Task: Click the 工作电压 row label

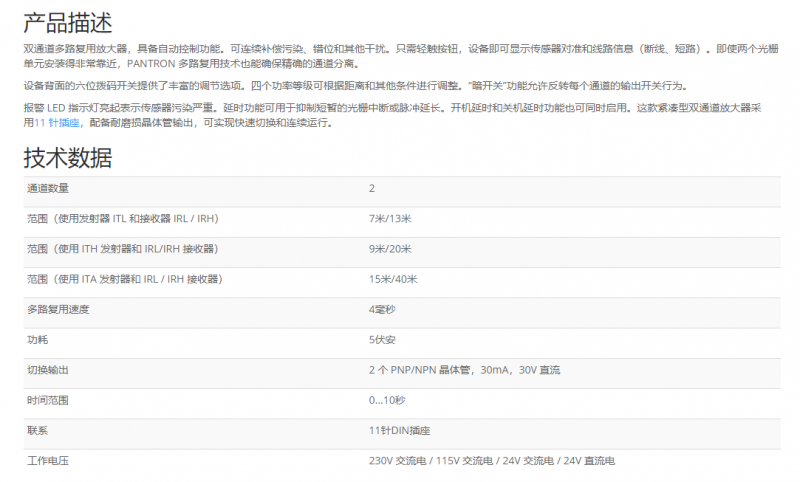Action: pyautogui.click(x=48, y=461)
